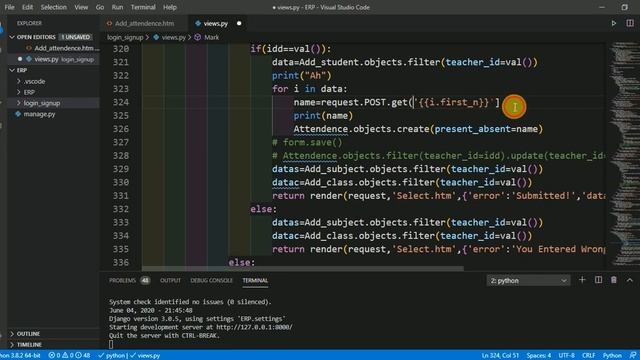Viewport: 640px width, 360px height.
Task: Open the Debug Console tab
Action: [x=211, y=280]
